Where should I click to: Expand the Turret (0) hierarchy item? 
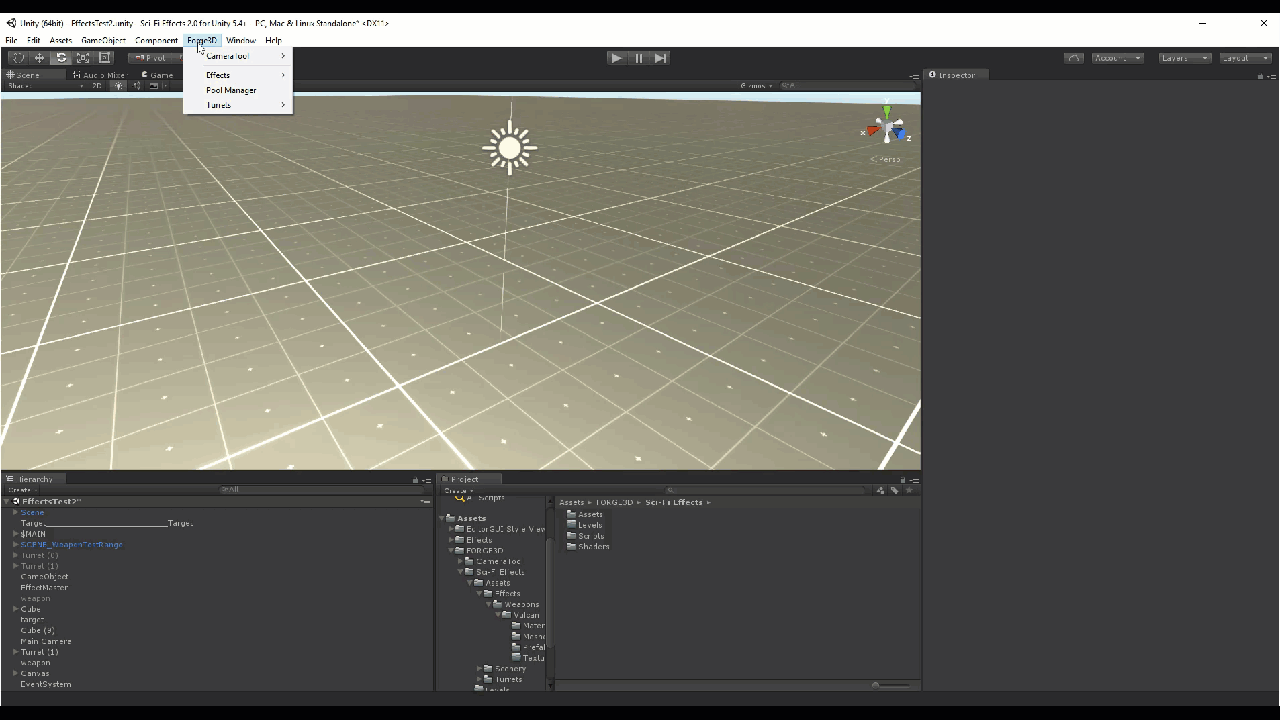click(x=15, y=555)
